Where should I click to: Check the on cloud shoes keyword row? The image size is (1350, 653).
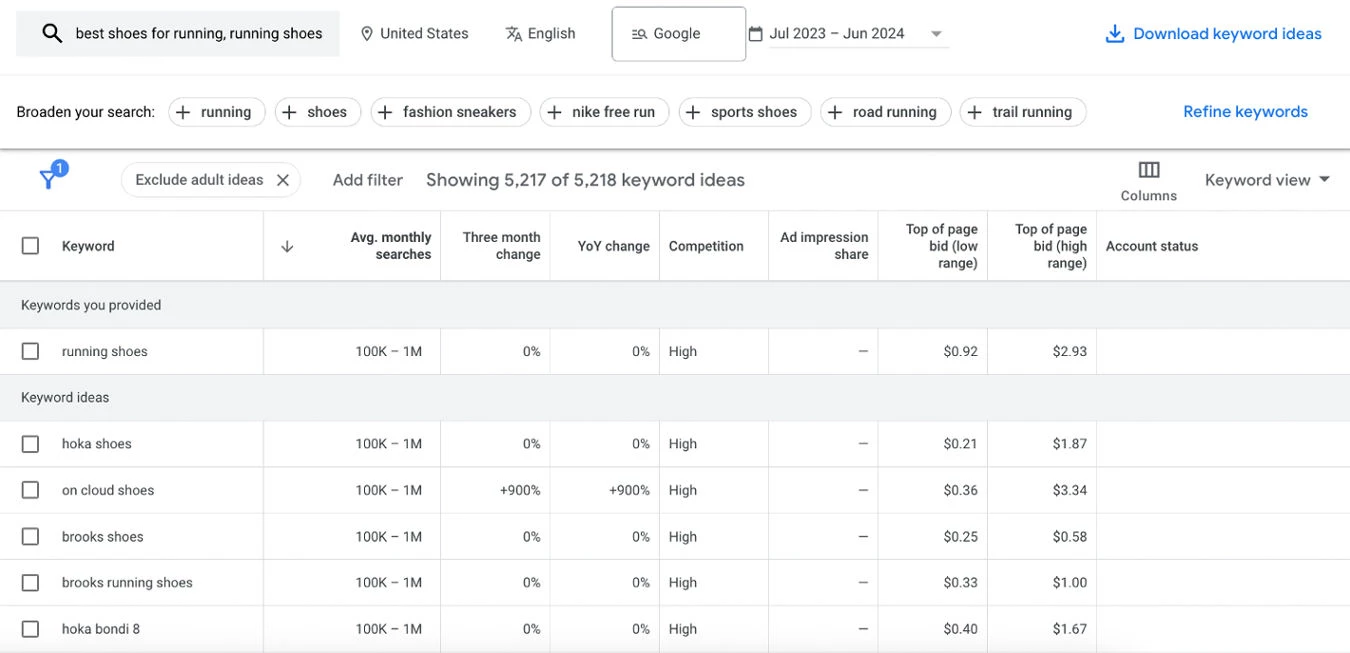pos(31,490)
